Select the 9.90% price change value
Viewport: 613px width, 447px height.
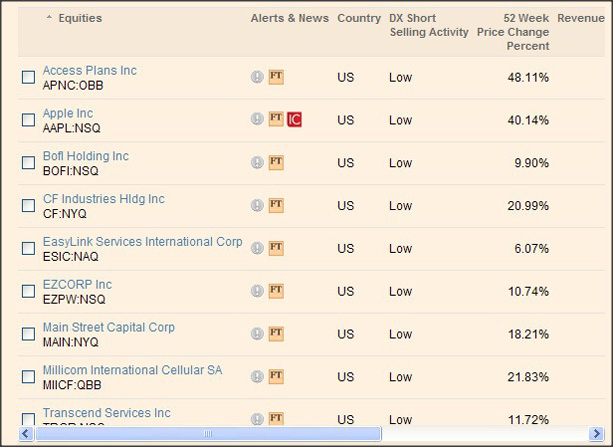click(x=532, y=163)
